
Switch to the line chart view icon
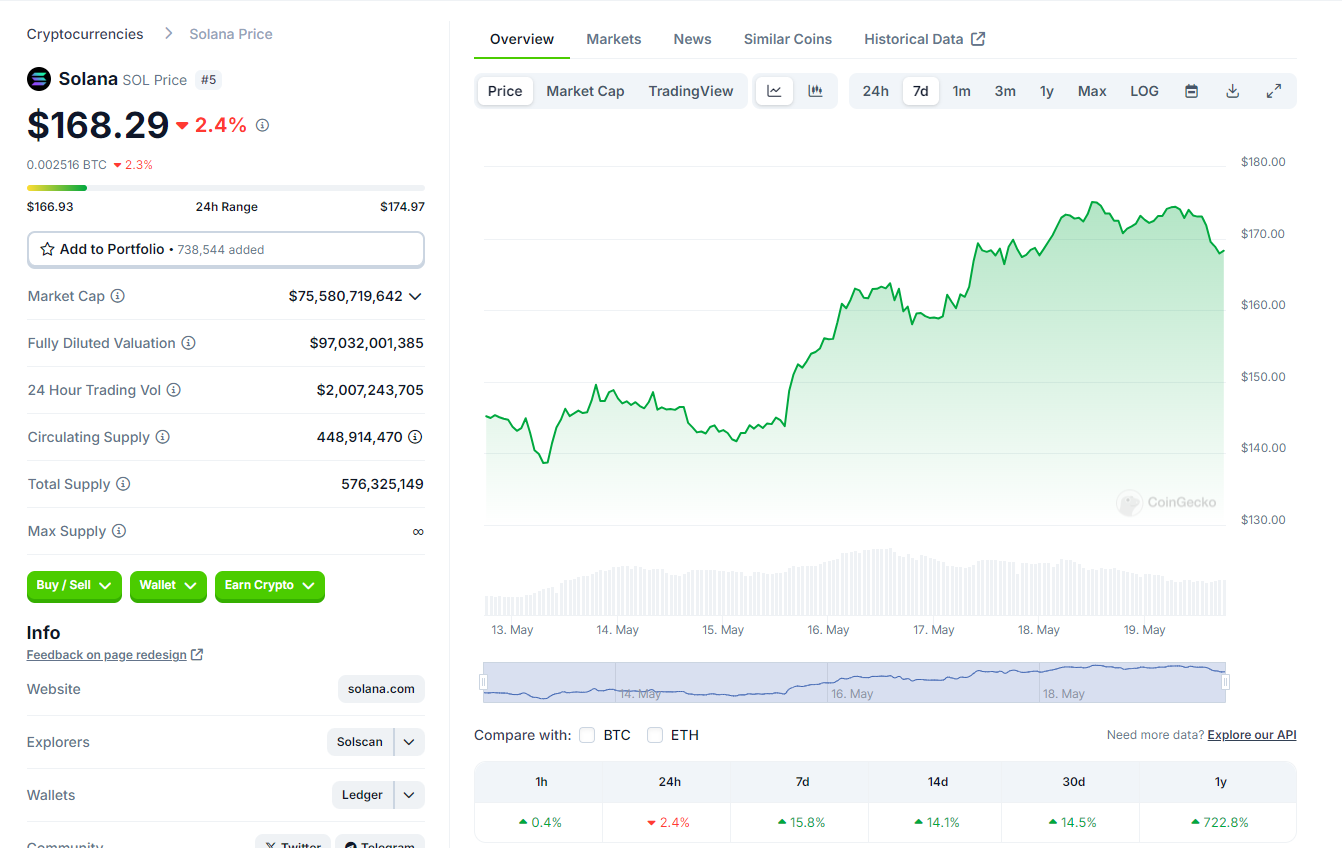774,91
